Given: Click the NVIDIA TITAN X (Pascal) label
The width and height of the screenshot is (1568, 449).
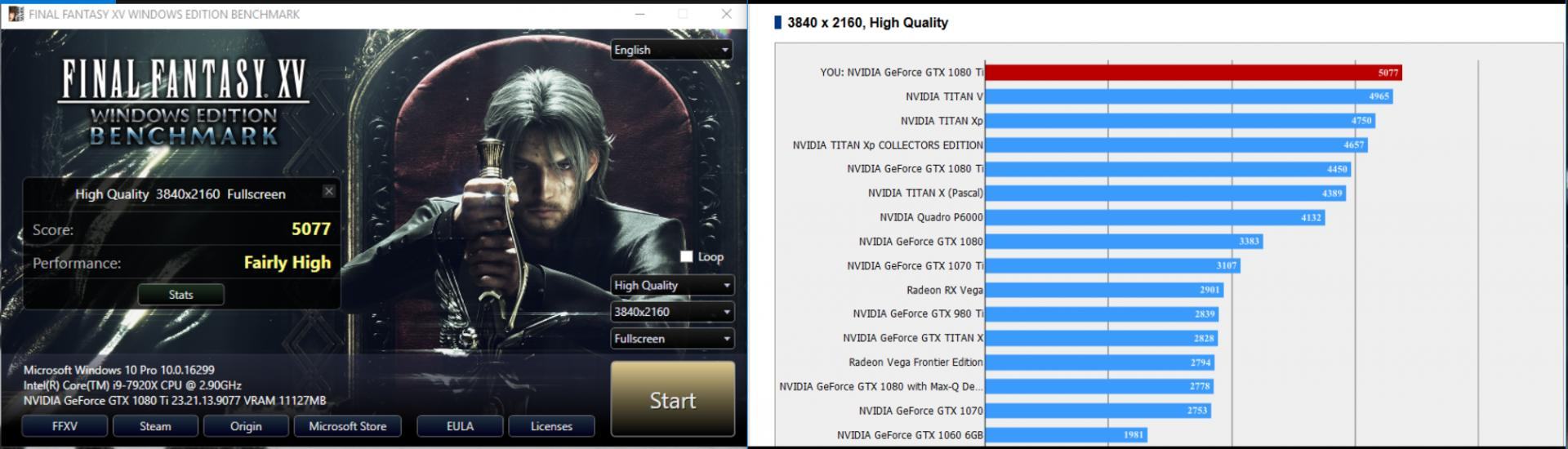Looking at the screenshot, I should coord(925,193).
